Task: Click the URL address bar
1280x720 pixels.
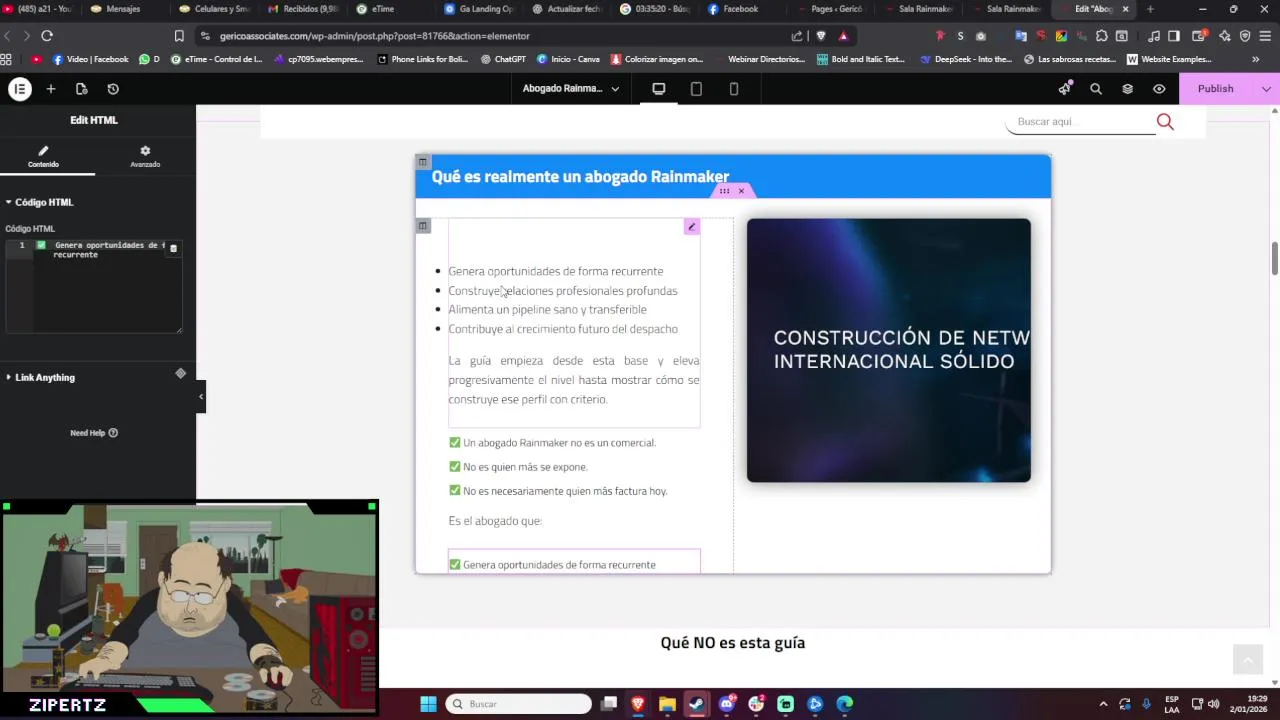Action: pos(500,36)
